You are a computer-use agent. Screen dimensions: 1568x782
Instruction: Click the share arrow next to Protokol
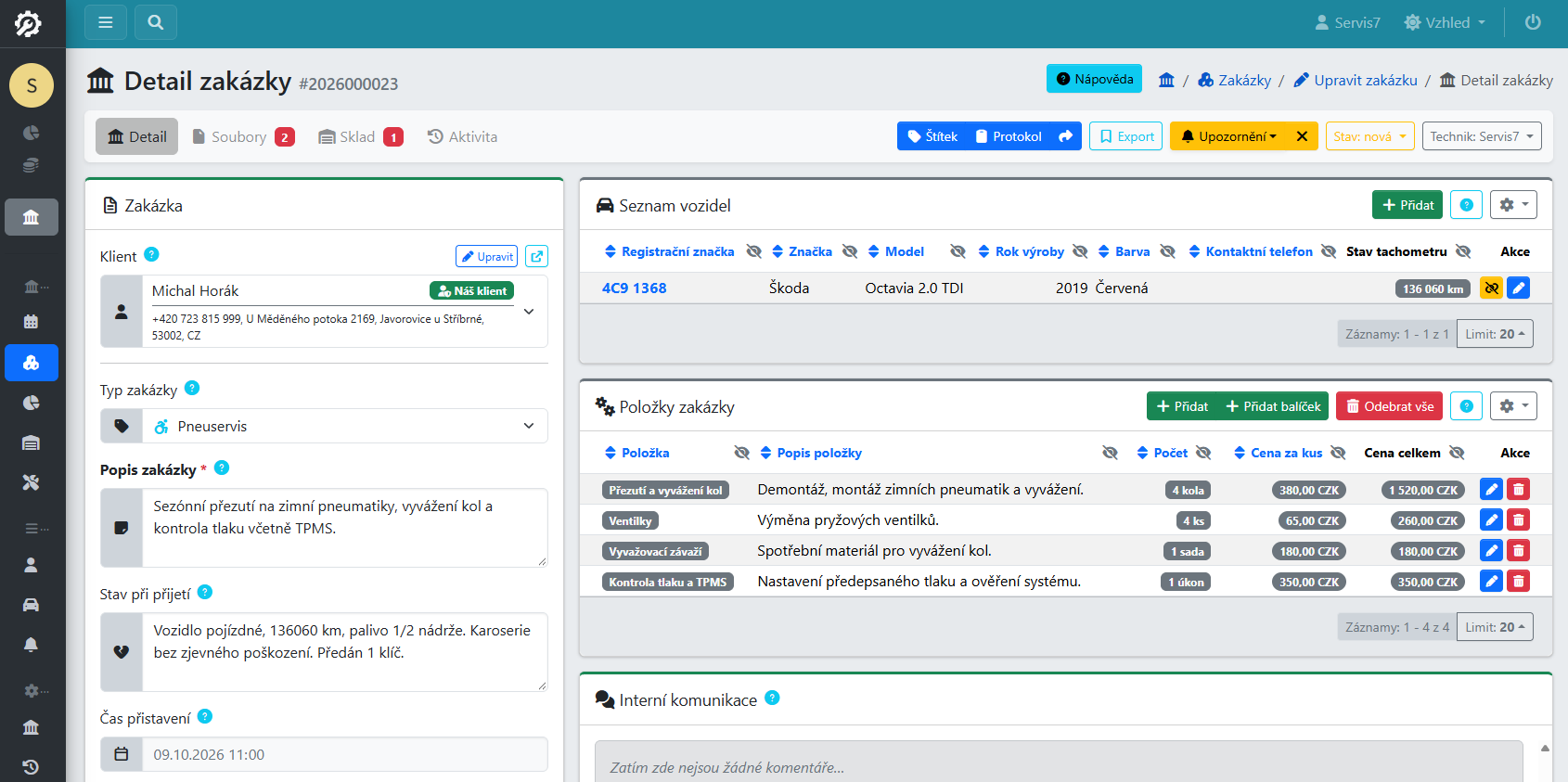point(1066,136)
